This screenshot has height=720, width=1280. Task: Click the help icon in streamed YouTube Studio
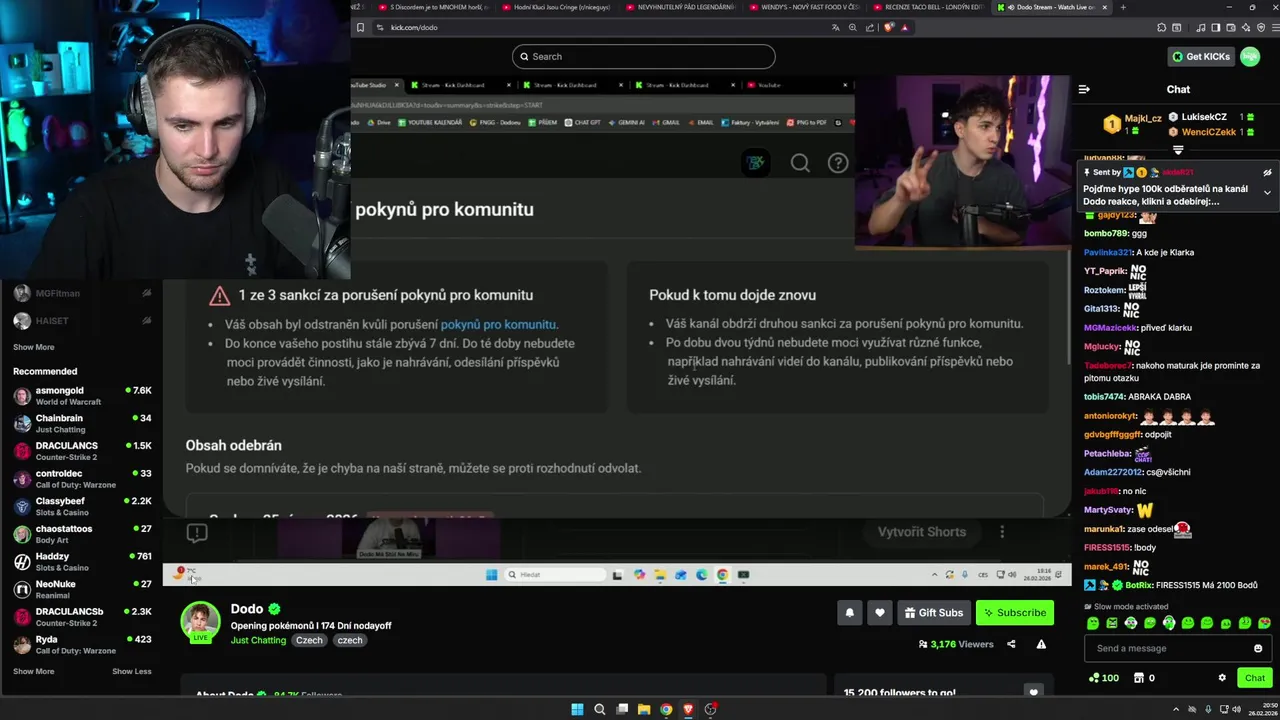tap(838, 163)
